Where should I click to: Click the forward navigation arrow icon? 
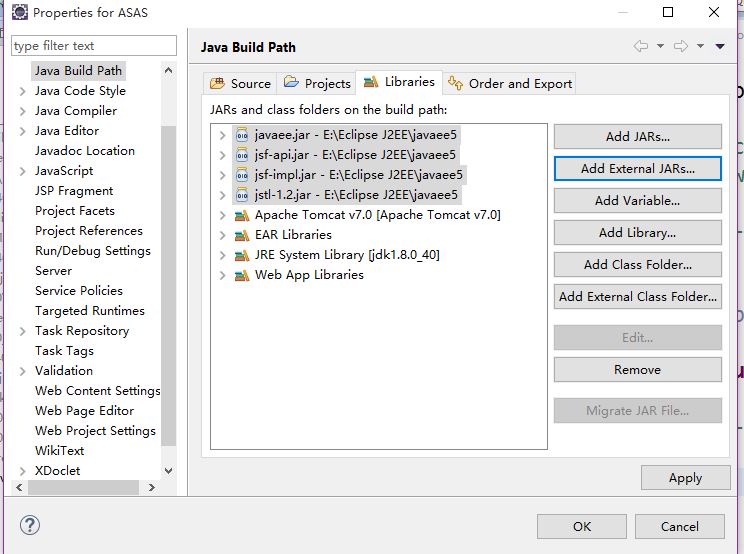(x=681, y=46)
